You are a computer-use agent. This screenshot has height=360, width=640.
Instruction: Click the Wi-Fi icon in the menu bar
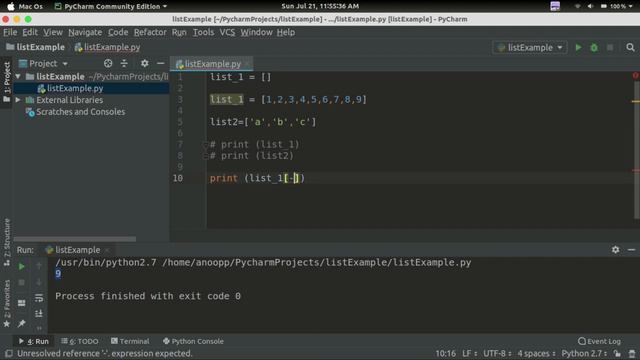pos(577,6)
